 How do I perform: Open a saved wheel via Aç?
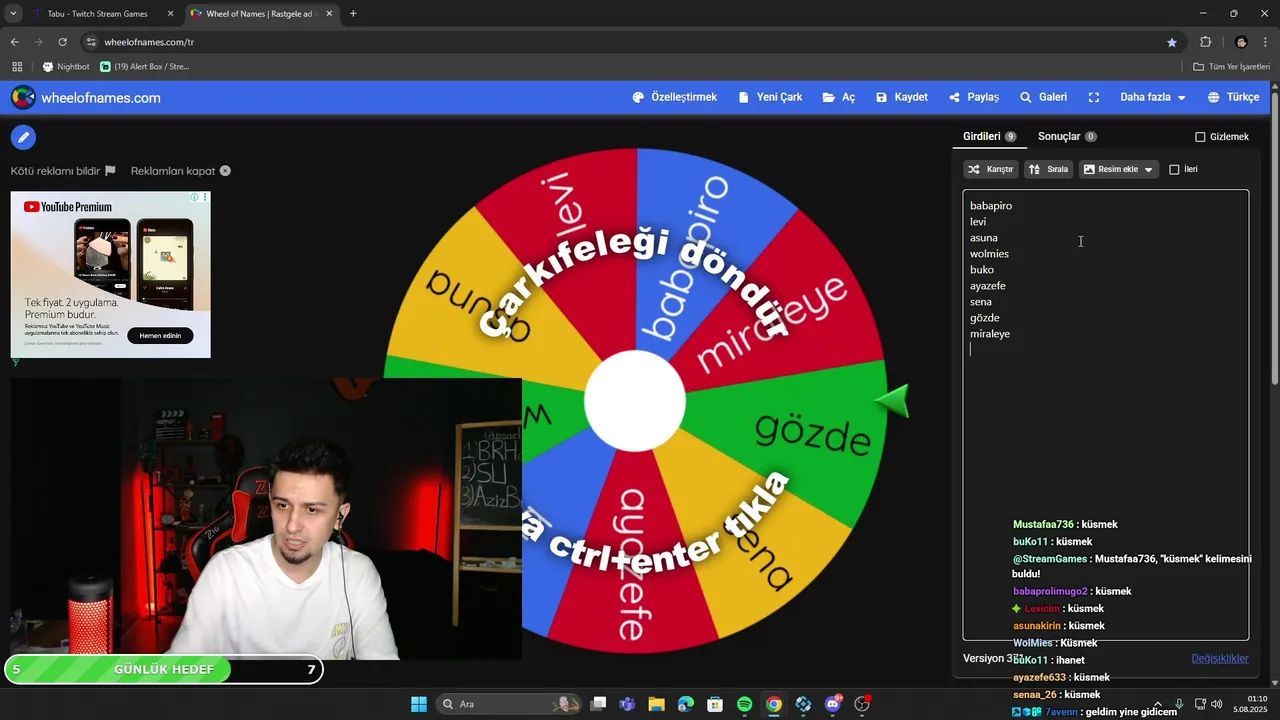839,97
